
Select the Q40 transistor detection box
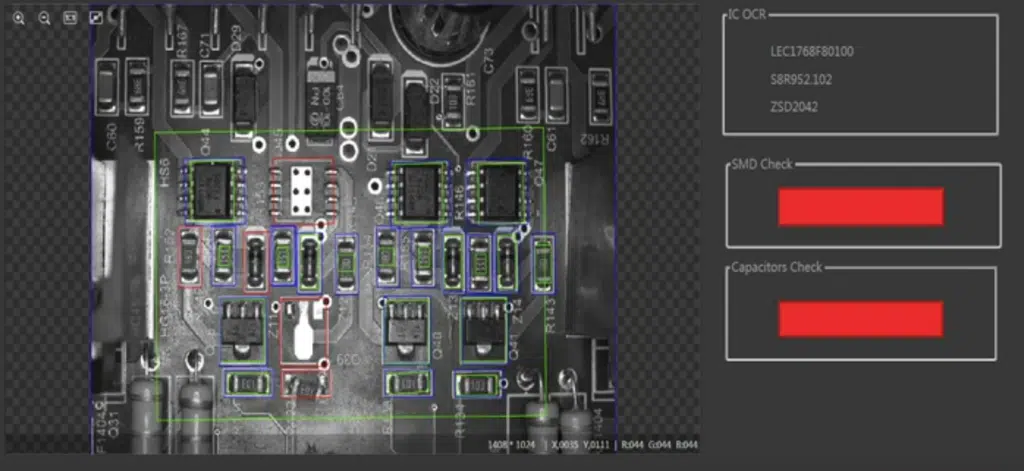point(407,329)
